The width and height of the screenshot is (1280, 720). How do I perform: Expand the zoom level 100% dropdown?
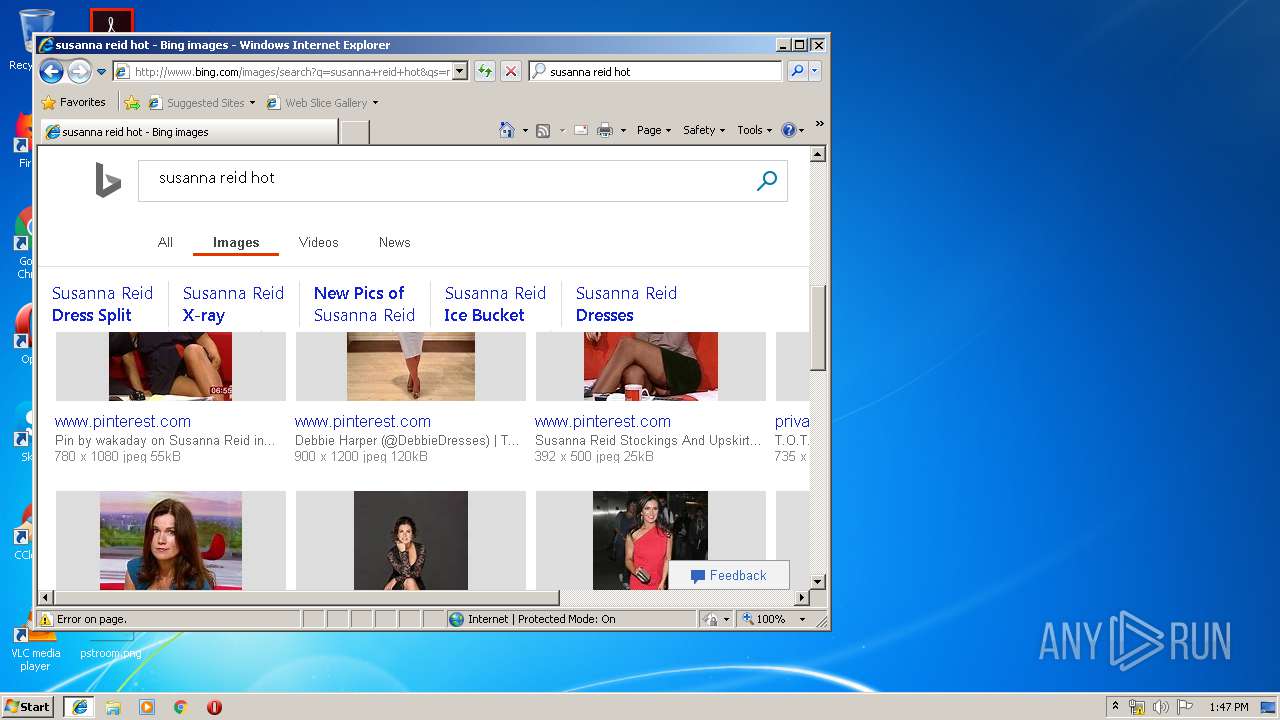[x=802, y=619]
